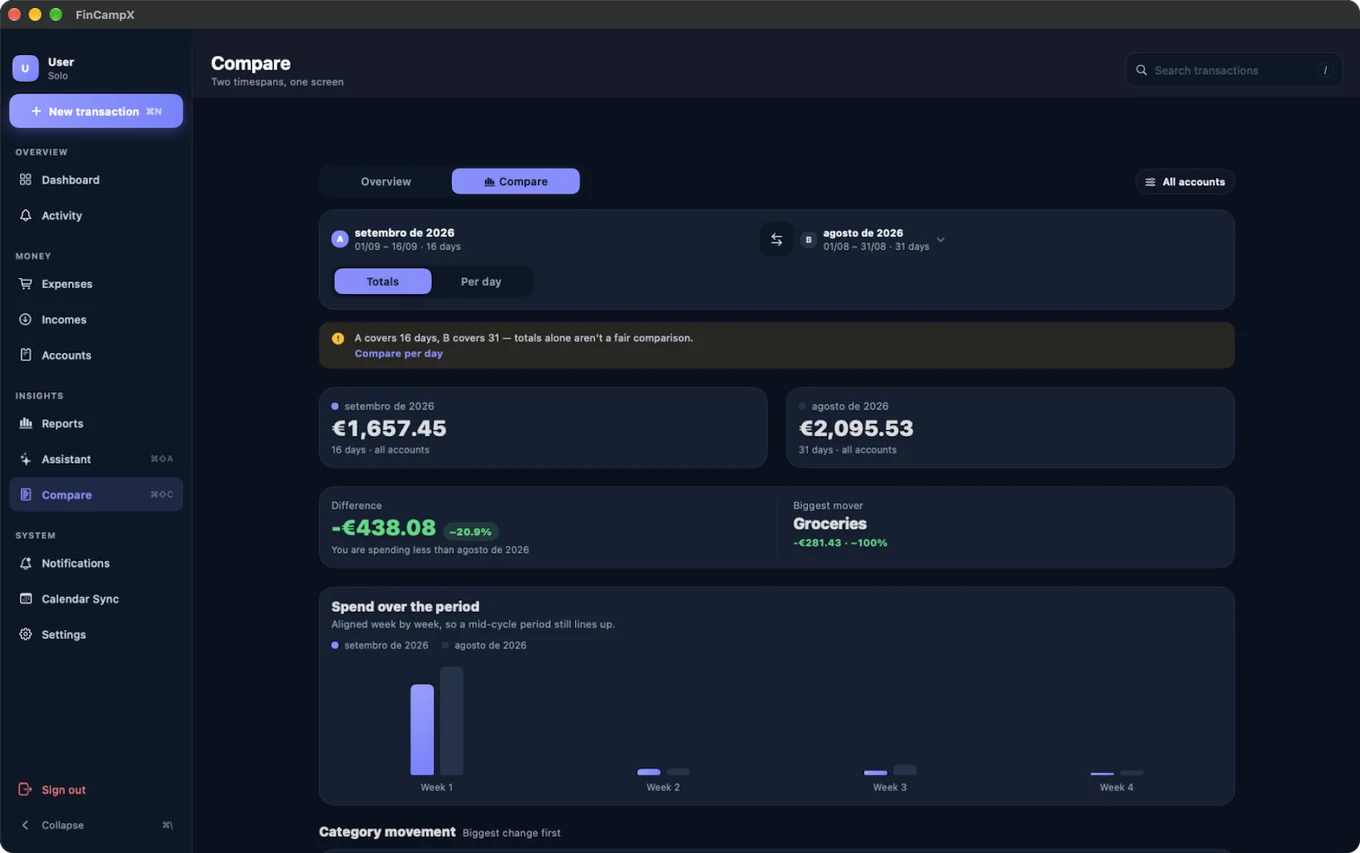Click the Notifications bell icon
1360x853 pixels.
[x=26, y=563]
